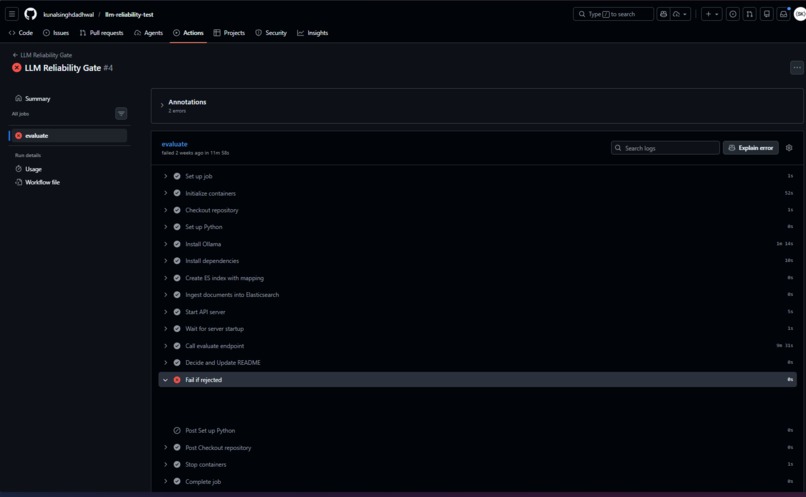Click the Explain error button

(750, 148)
